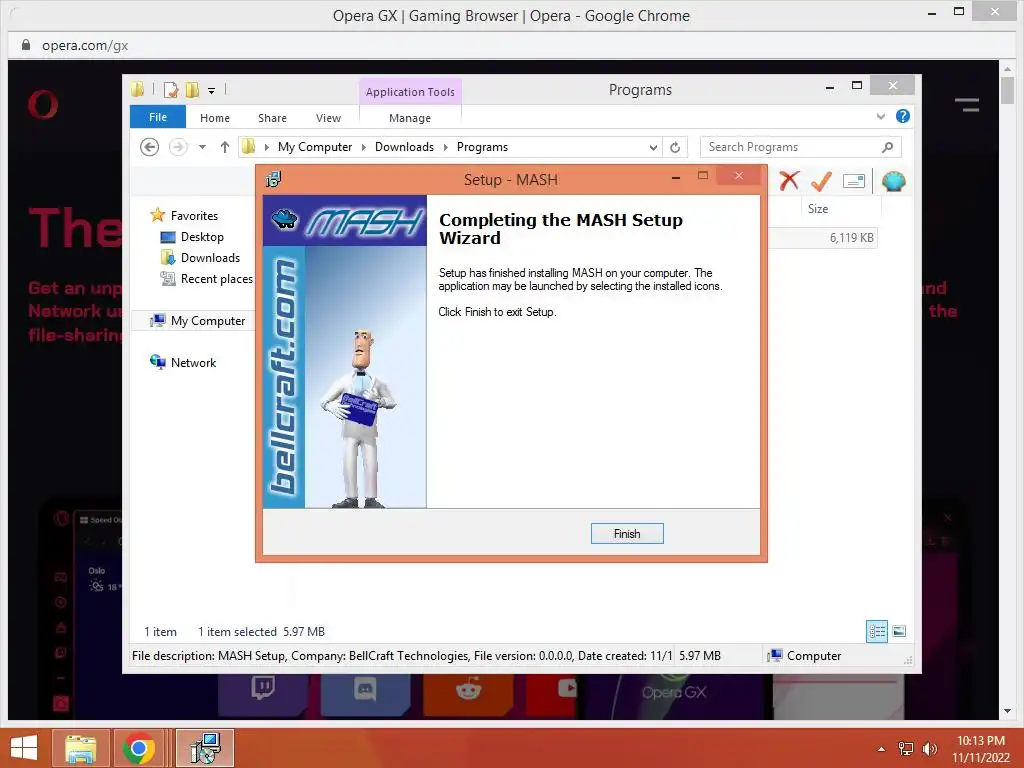
Task: Click the Explorer forward arrow button
Action: pos(178,147)
